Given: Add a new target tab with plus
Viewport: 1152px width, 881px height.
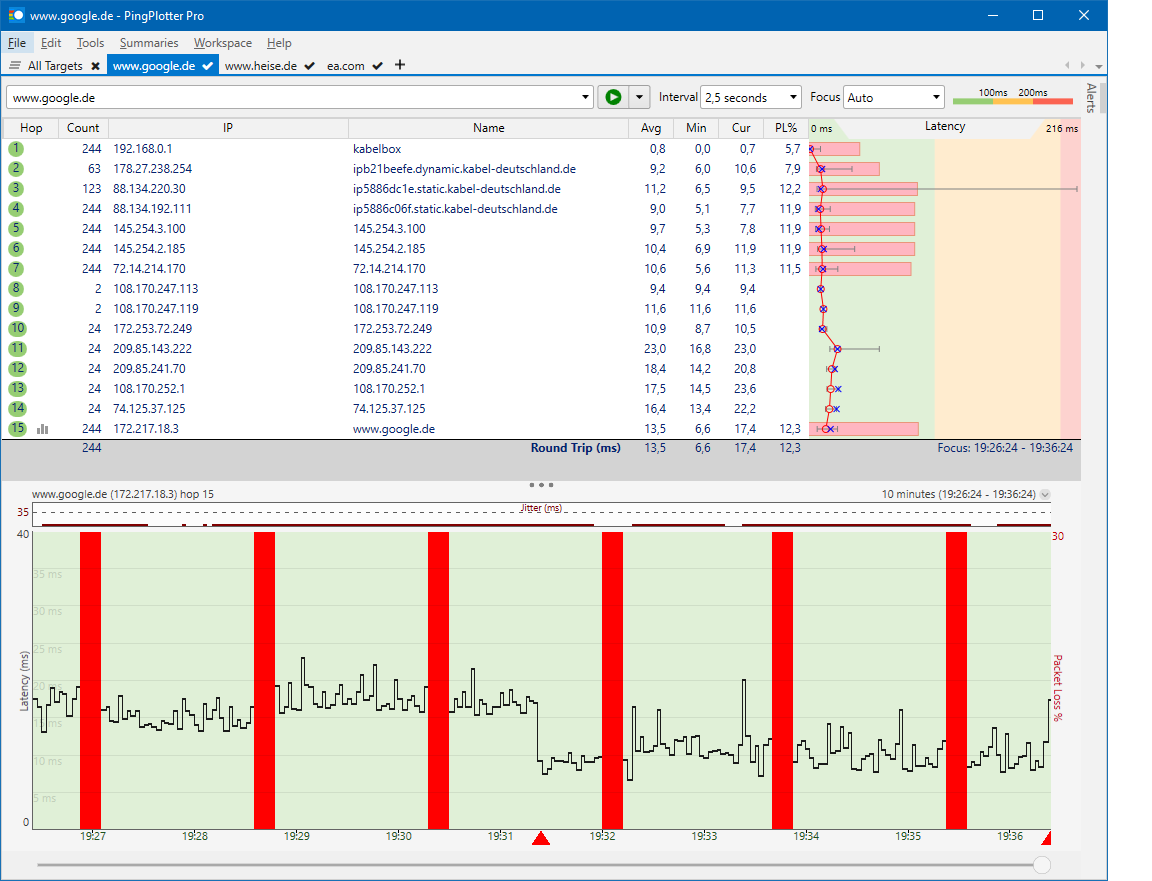Looking at the screenshot, I should tap(400, 65).
